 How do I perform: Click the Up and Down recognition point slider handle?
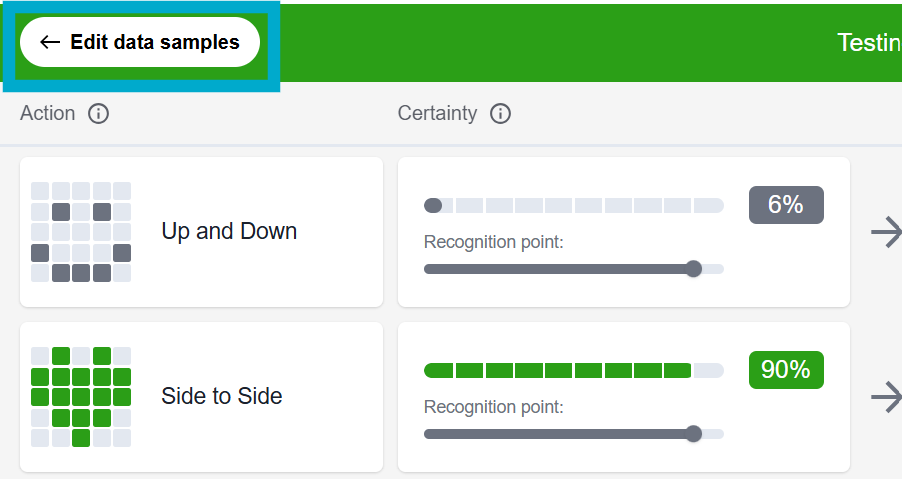[x=693, y=269]
